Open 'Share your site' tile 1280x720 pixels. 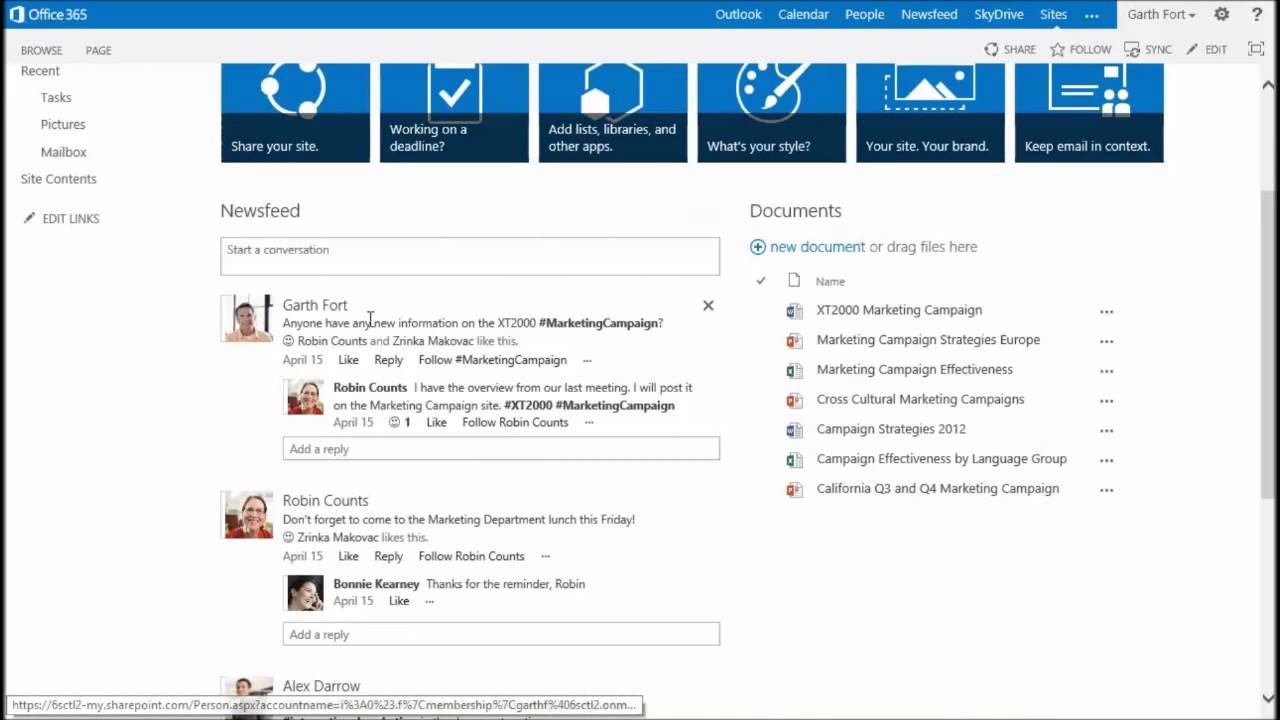point(295,112)
